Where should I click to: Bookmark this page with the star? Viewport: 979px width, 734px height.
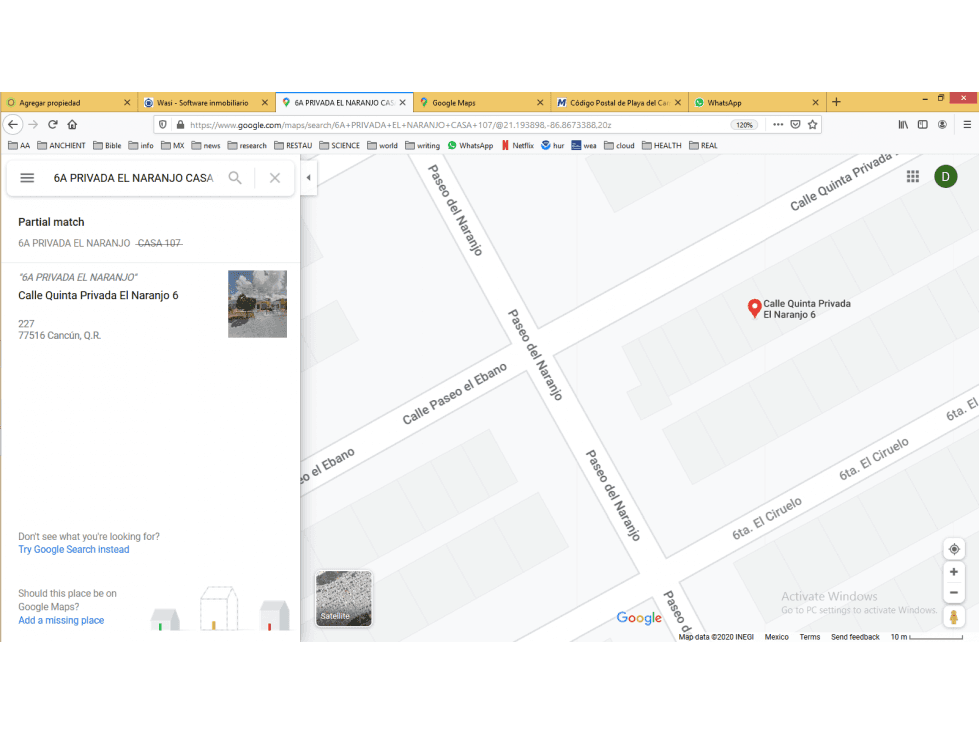coord(812,124)
